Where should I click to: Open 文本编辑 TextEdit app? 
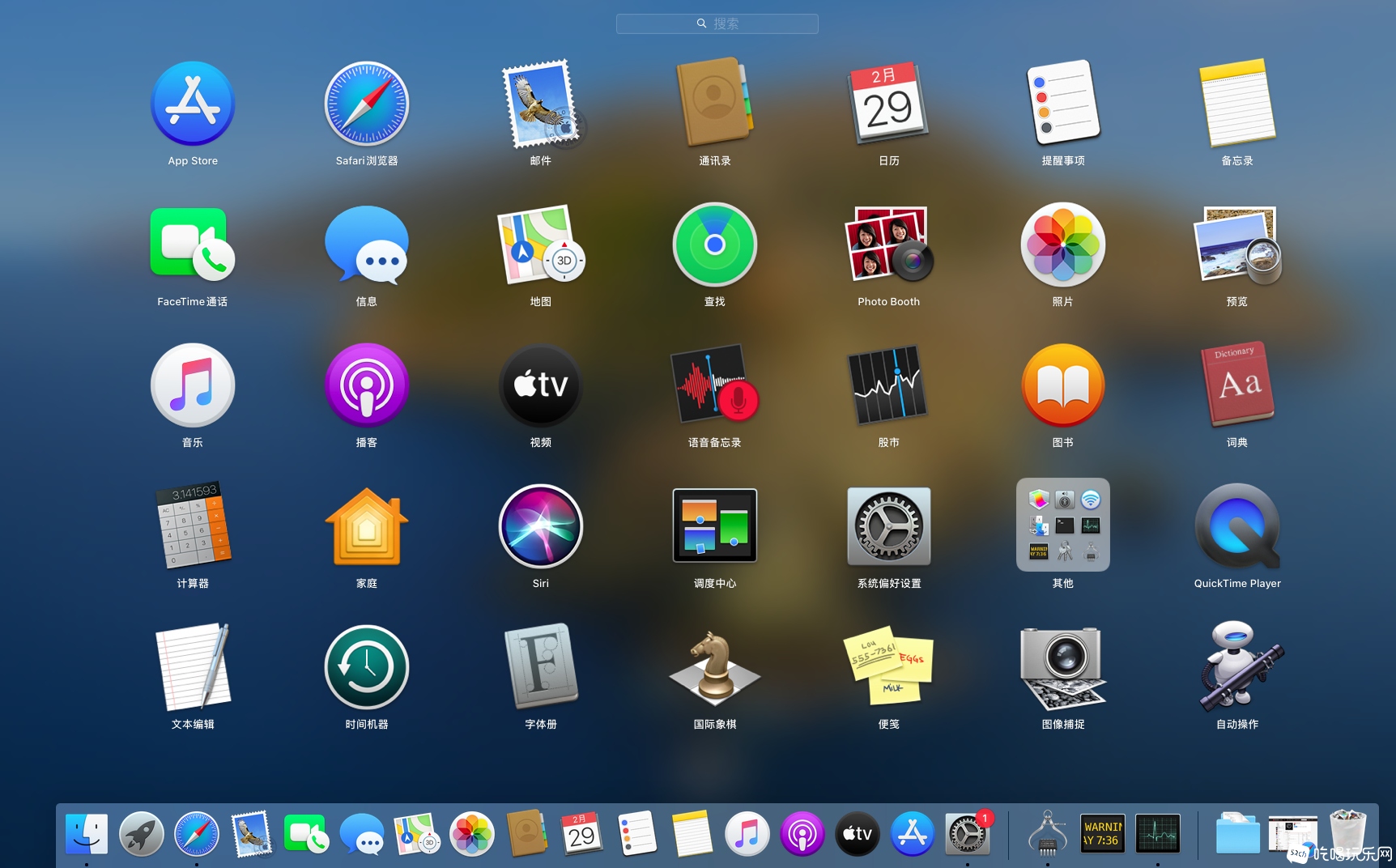point(193,666)
